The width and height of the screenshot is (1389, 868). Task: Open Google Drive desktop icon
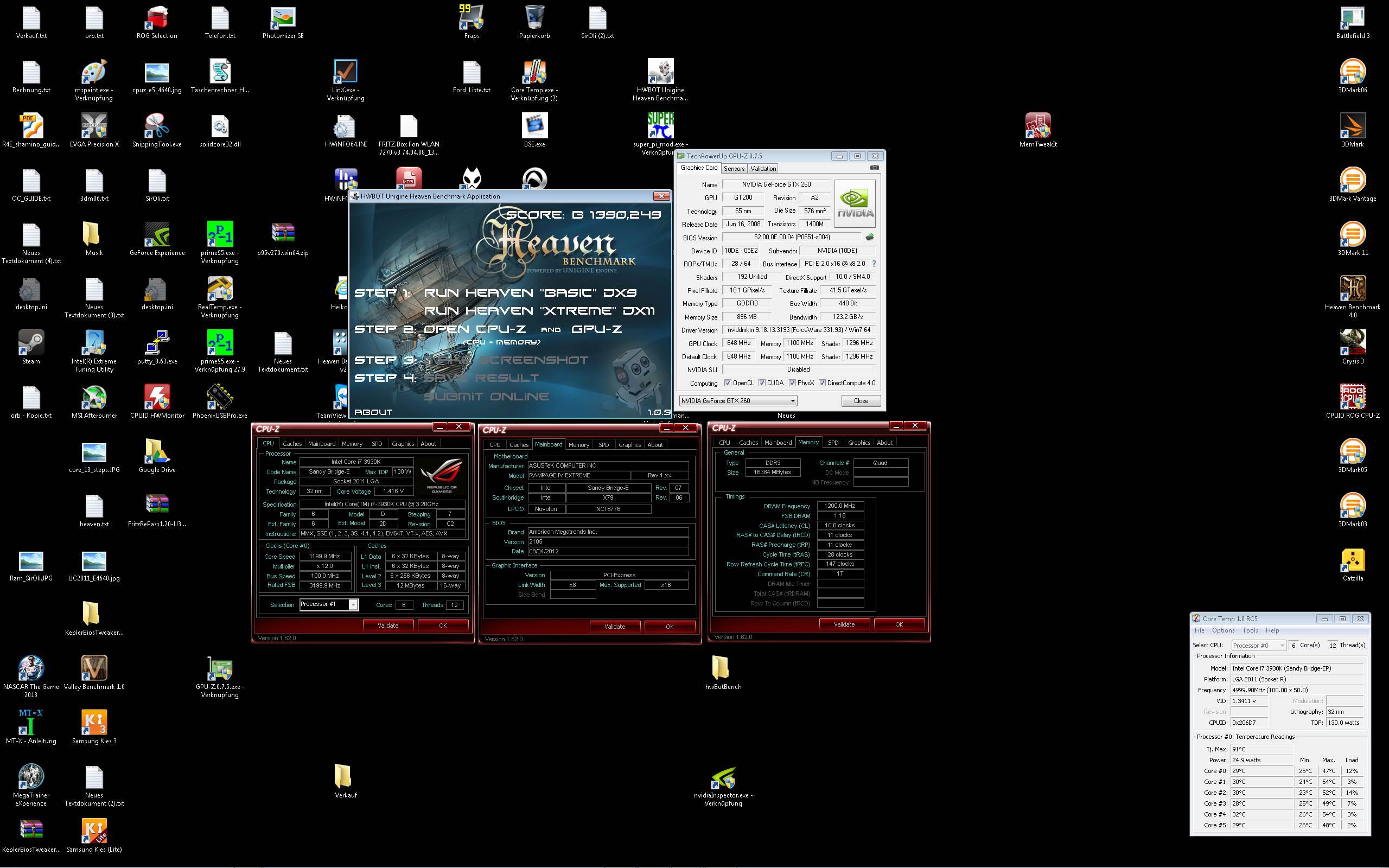157,456
